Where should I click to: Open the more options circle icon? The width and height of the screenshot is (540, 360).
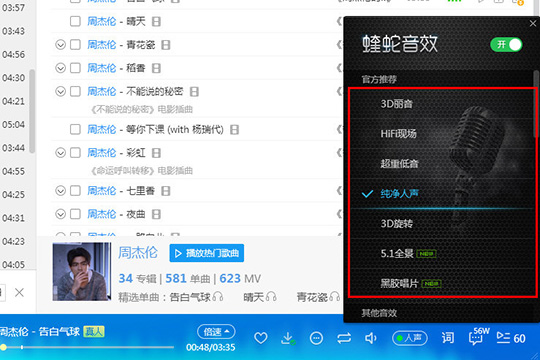tap(316, 338)
